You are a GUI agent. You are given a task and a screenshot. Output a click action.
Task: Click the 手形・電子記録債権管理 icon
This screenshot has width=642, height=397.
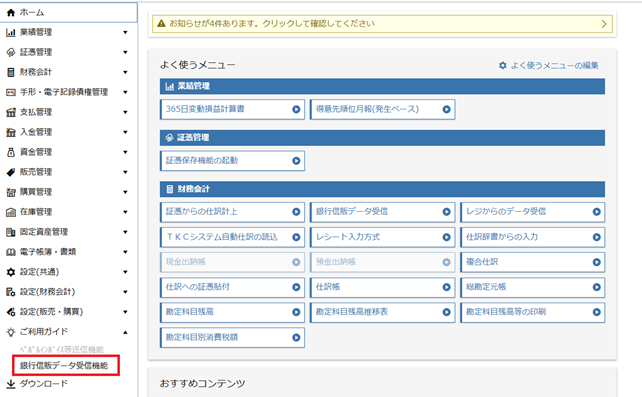tap(11, 92)
